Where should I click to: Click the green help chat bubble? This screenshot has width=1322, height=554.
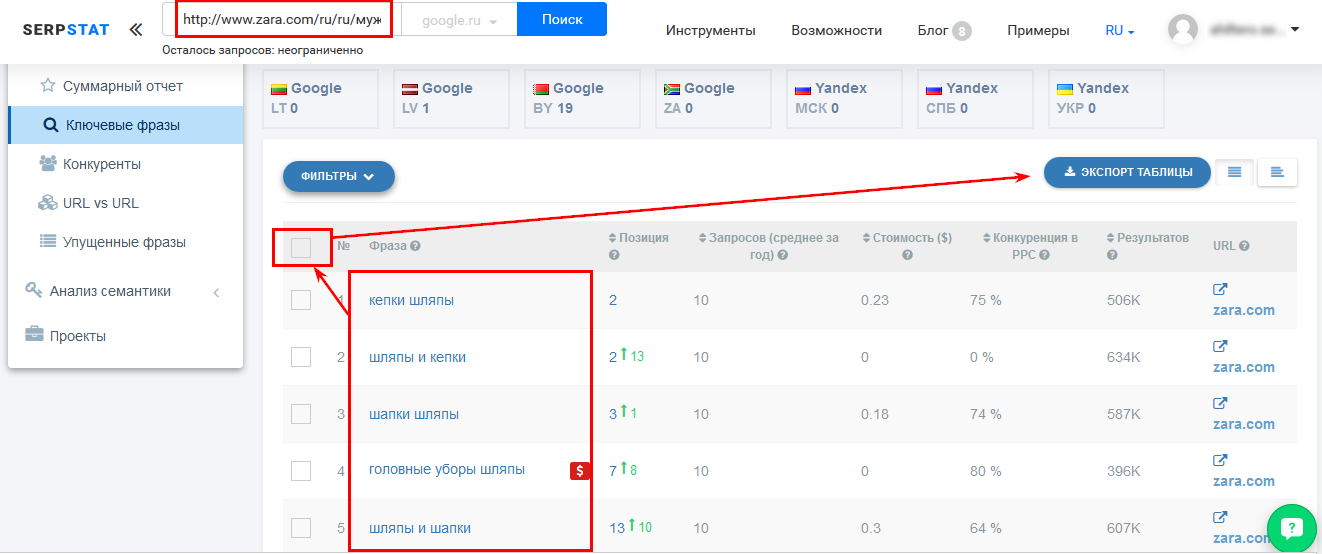tap(1292, 528)
